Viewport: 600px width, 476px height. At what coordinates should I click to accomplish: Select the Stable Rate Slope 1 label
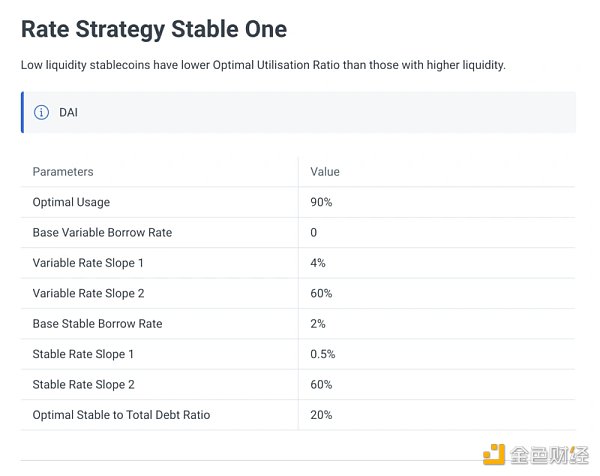(x=83, y=354)
